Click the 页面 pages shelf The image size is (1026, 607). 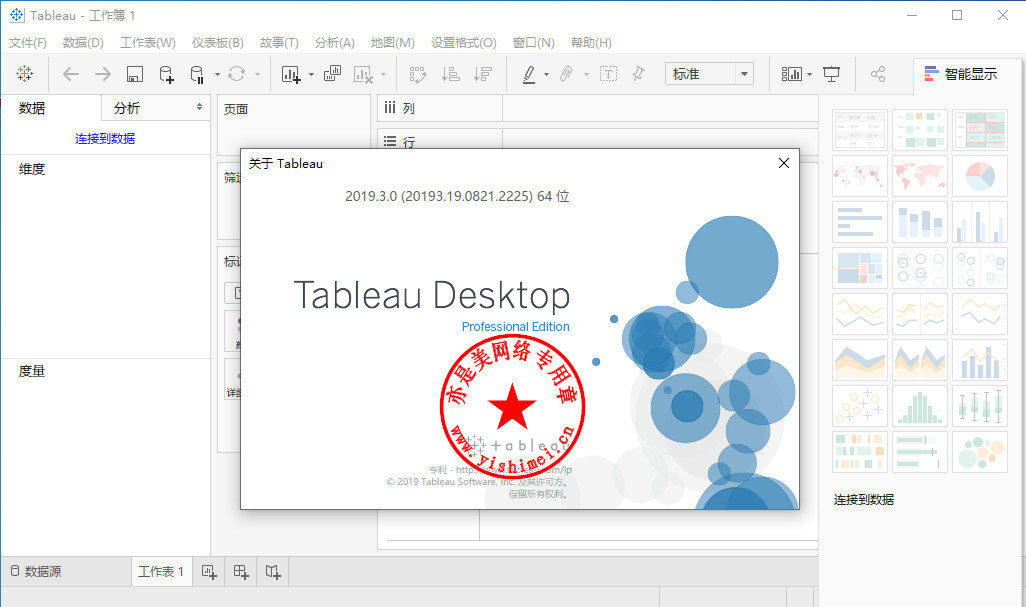point(294,124)
